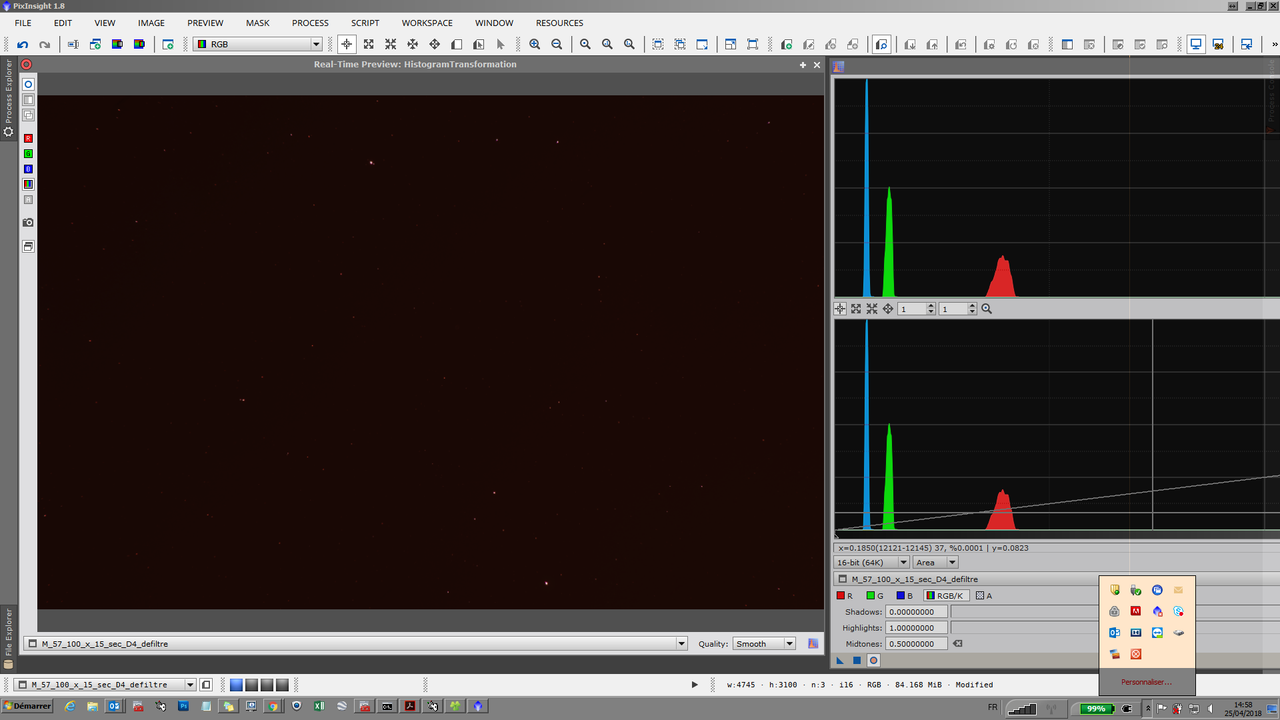The width and height of the screenshot is (1280, 720).
Task: Click the Zoom In magnifier icon
Action: click(535, 44)
